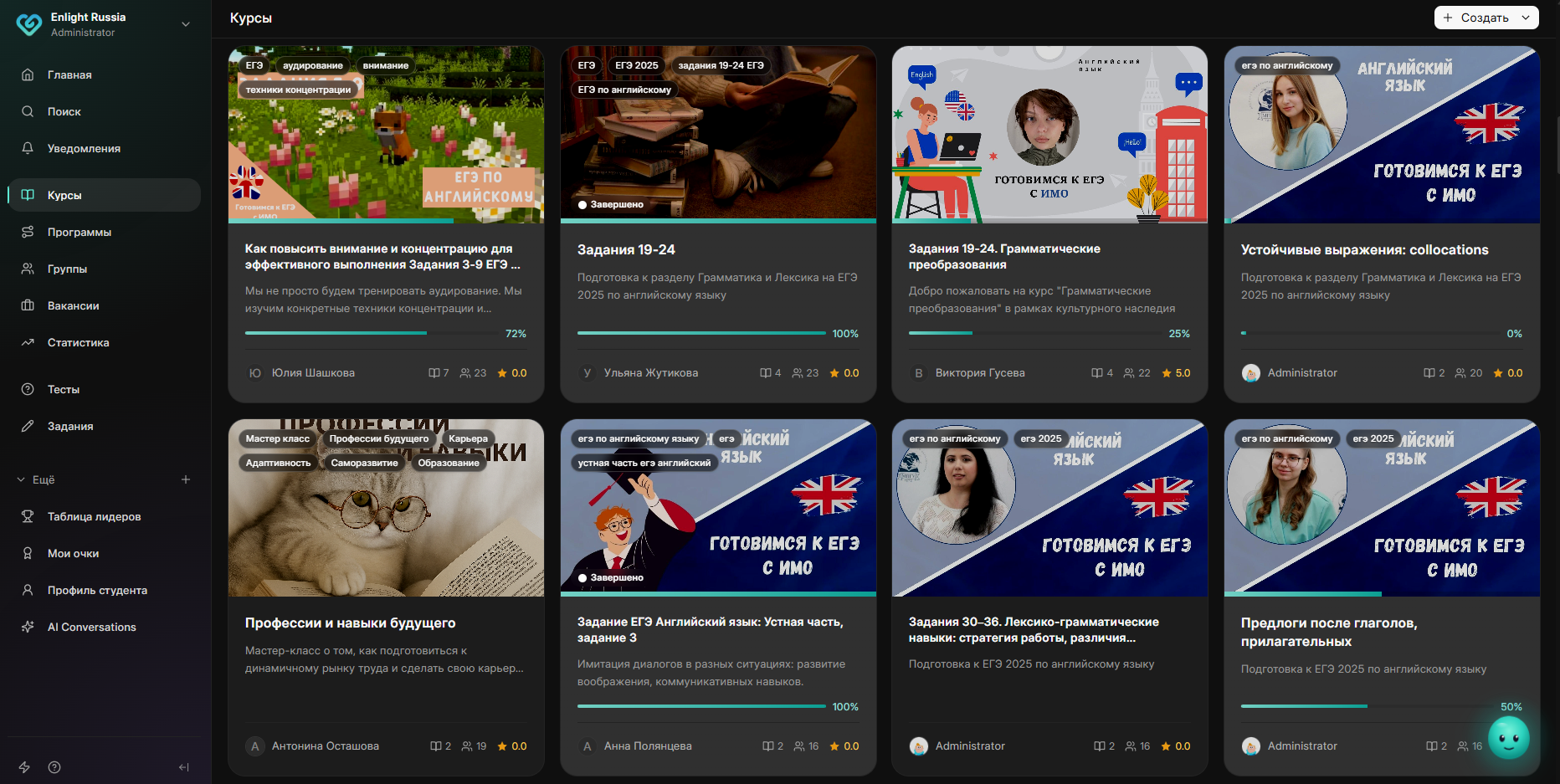Click the 25% progress bar
The height and width of the screenshot is (784, 1560).
(x=1037, y=333)
